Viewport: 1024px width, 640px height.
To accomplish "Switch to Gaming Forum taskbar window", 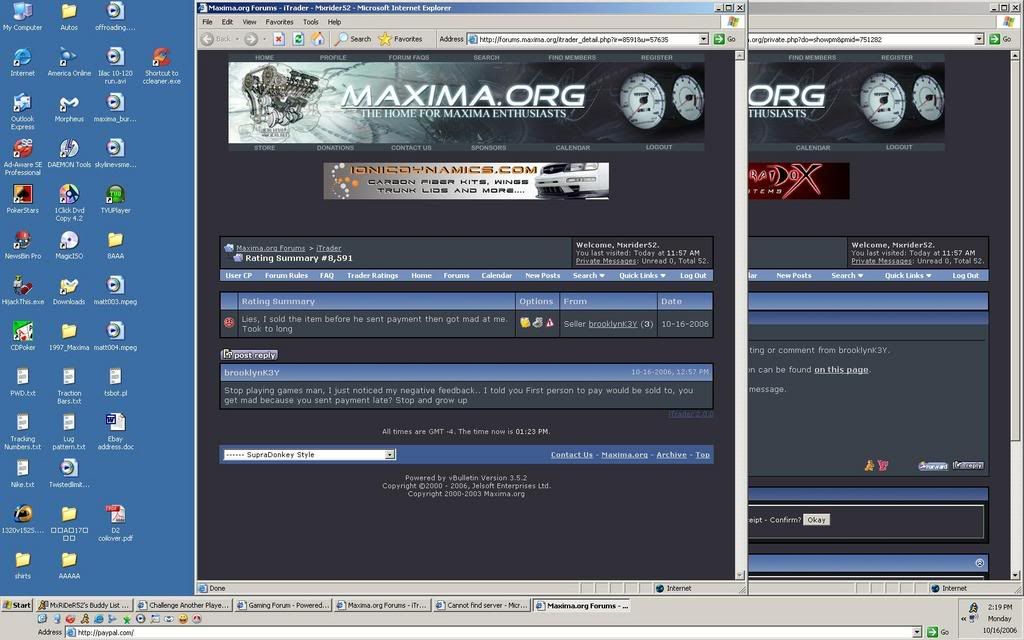I will 283,605.
